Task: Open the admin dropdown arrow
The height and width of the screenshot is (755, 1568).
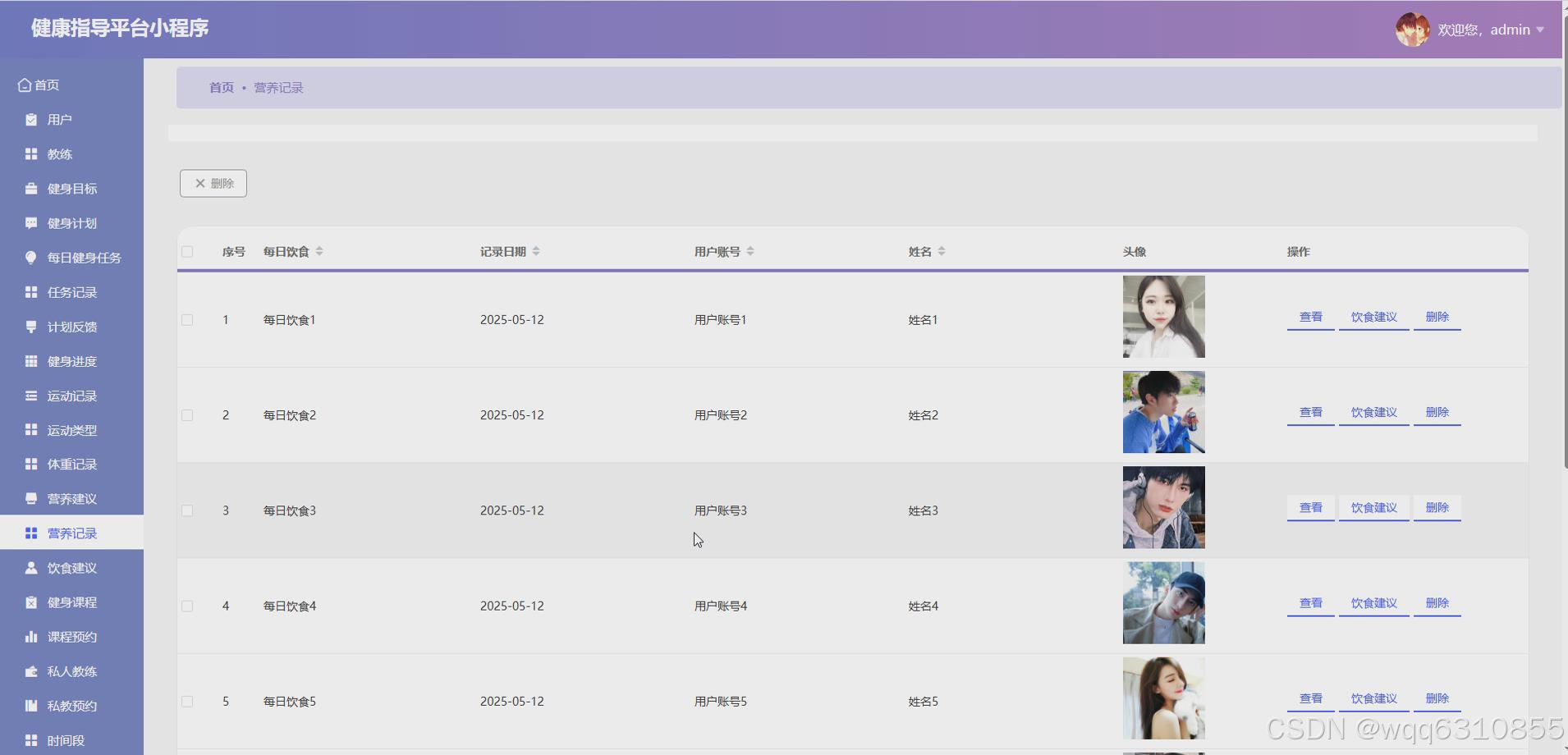Action: click(x=1540, y=30)
